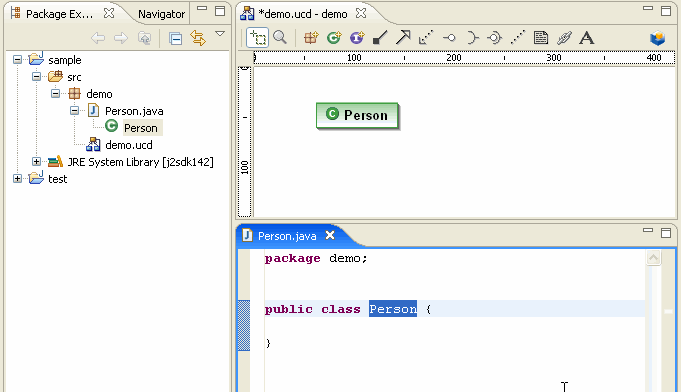Select the ball-and-socket connector tool
Screen dimensions: 681x392
pyautogui.click(x=495, y=38)
